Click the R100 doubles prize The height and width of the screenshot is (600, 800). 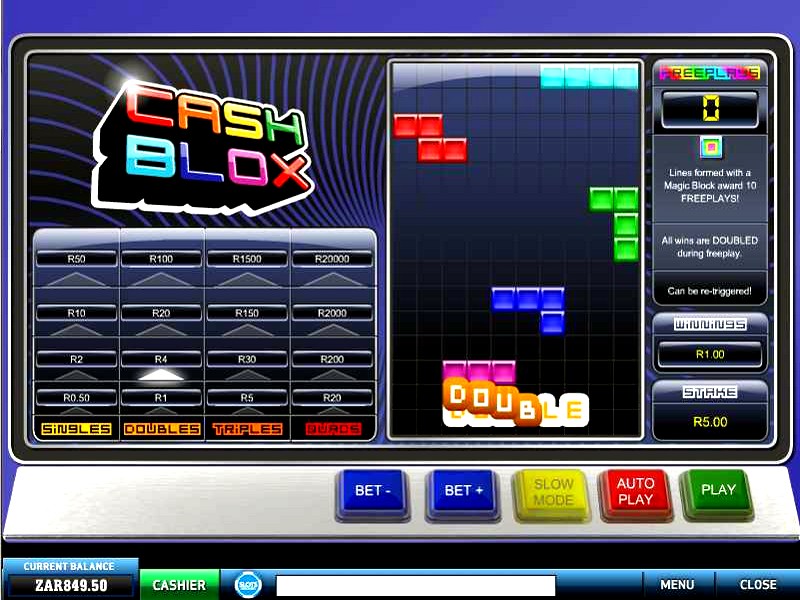(161, 259)
